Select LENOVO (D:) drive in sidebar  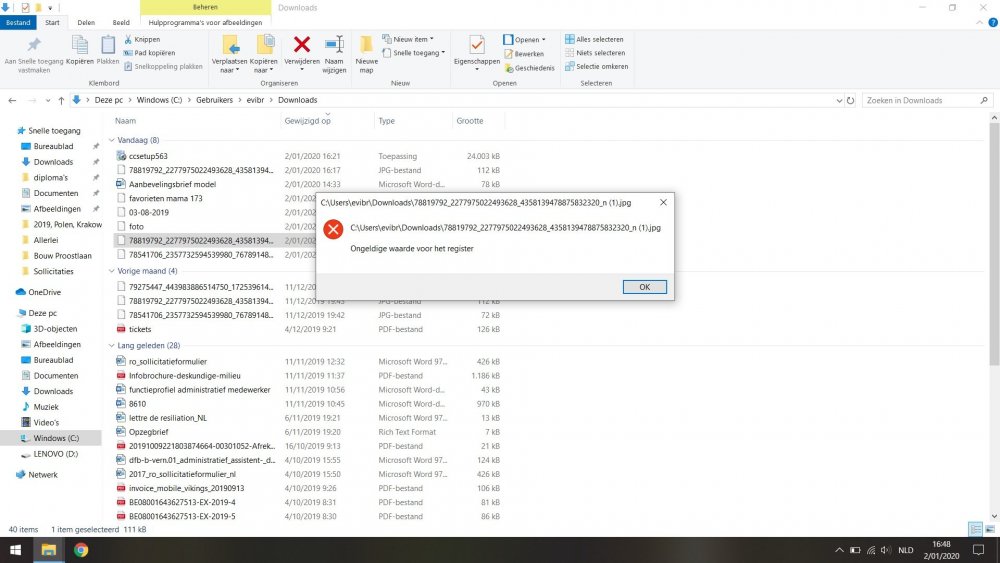tap(55, 454)
